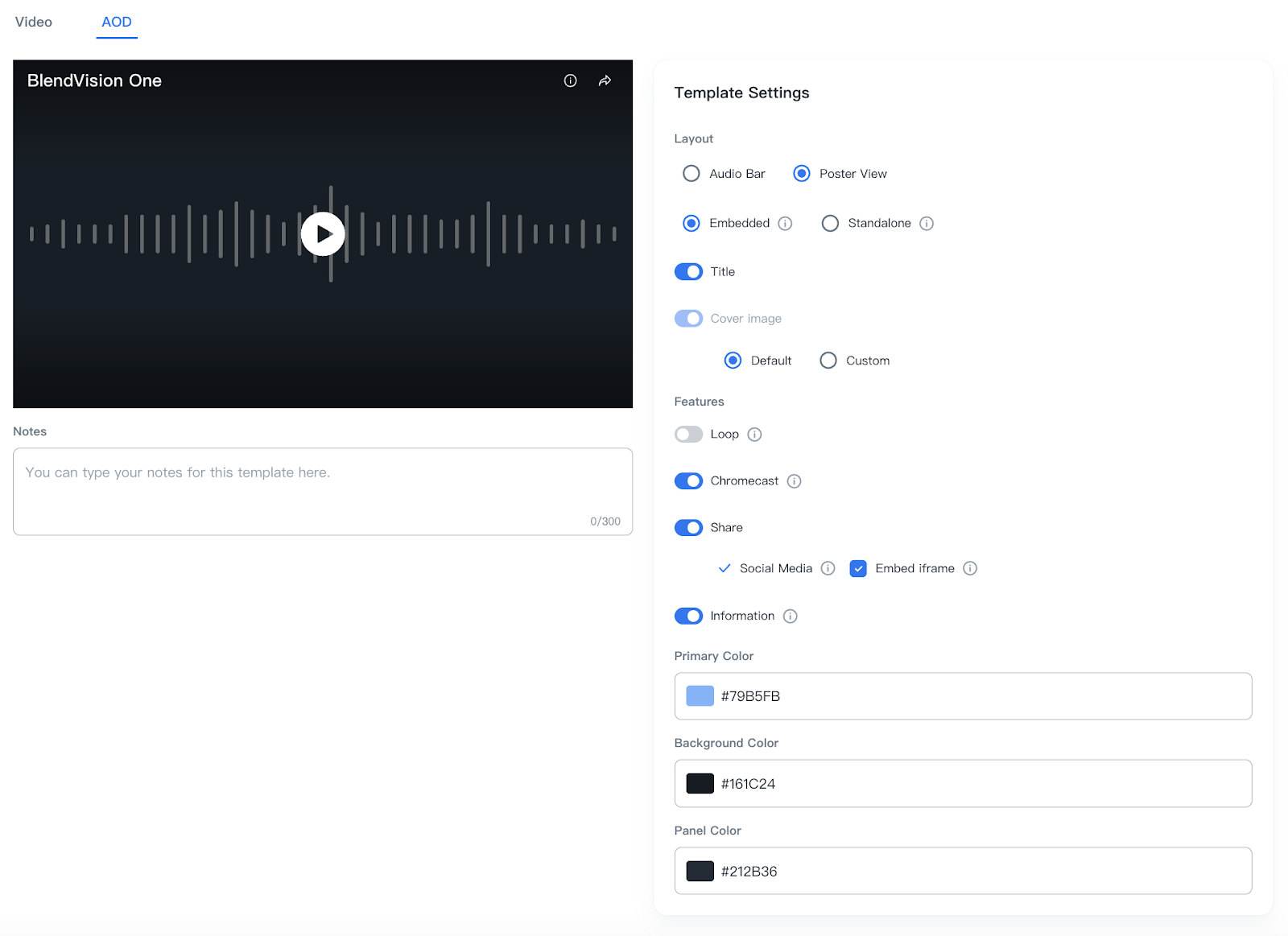Switch to the Video tab
Image resolution: width=1288 pixels, height=936 pixels.
pyautogui.click(x=34, y=22)
